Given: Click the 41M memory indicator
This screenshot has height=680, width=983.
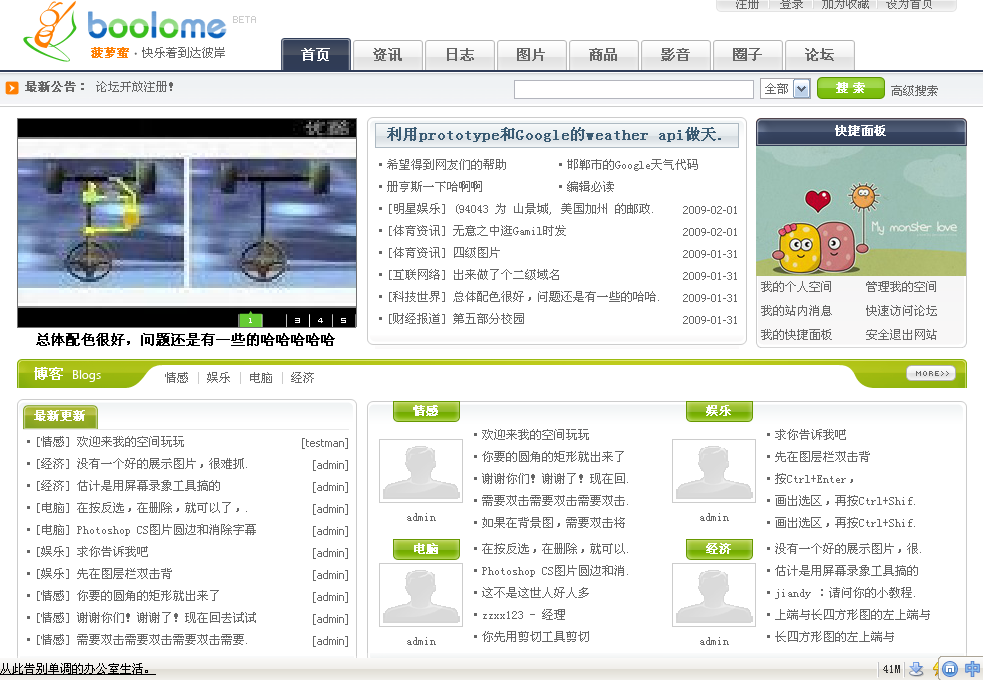Looking at the screenshot, I should pyautogui.click(x=891, y=669).
